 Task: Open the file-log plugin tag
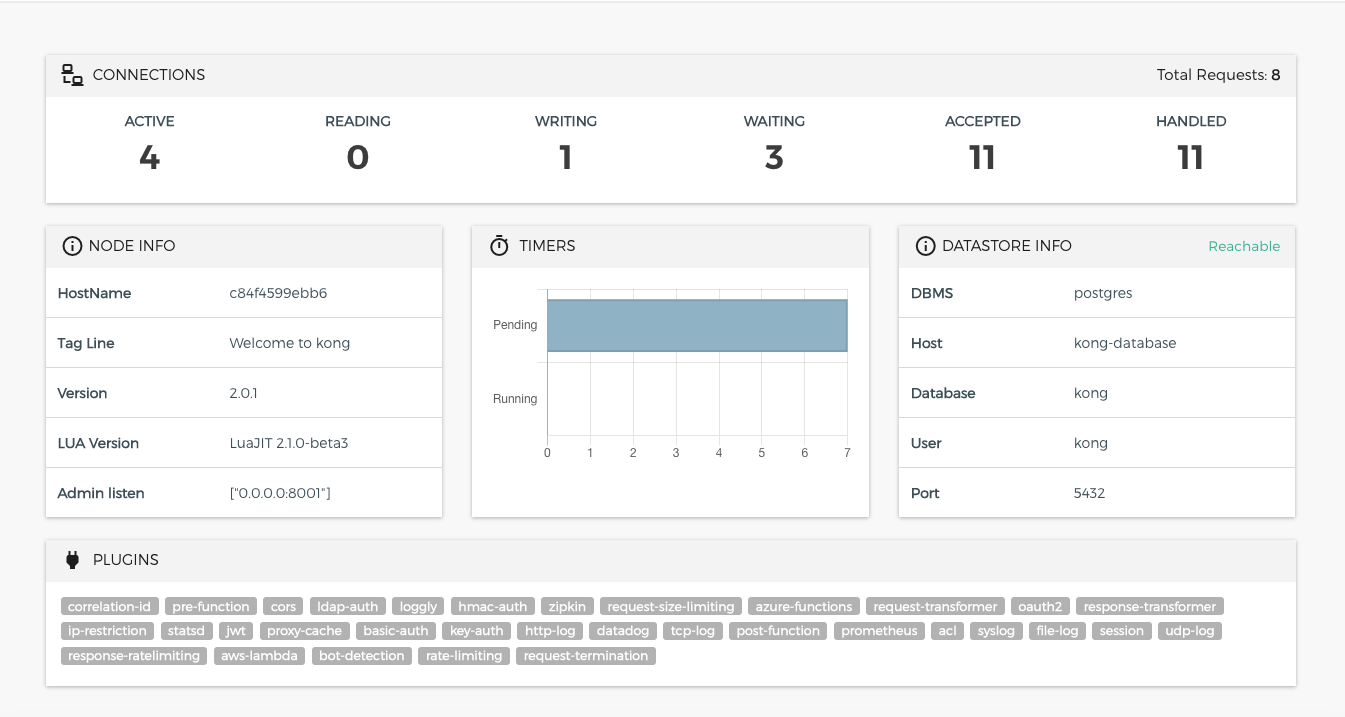pyautogui.click(x=1057, y=631)
